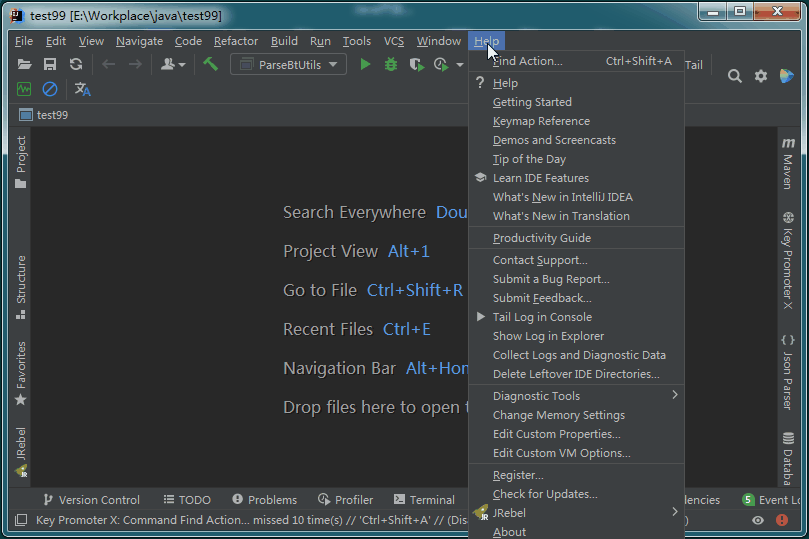Screen dimensions: 809x539
Task: Open the Favorites tool window
Action: (x=21, y=373)
